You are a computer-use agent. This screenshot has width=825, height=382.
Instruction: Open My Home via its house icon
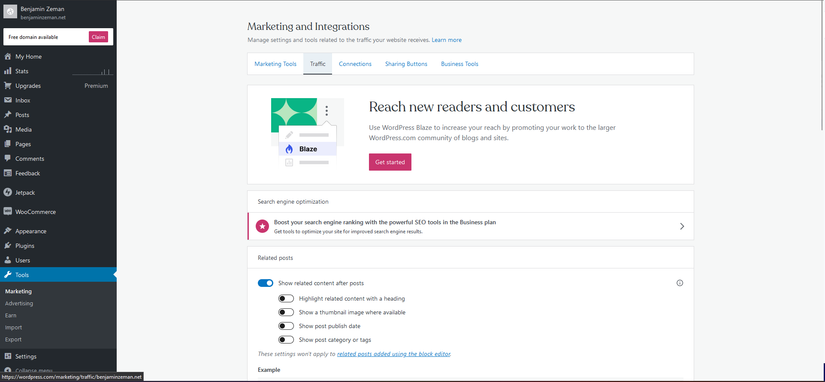click(x=7, y=56)
